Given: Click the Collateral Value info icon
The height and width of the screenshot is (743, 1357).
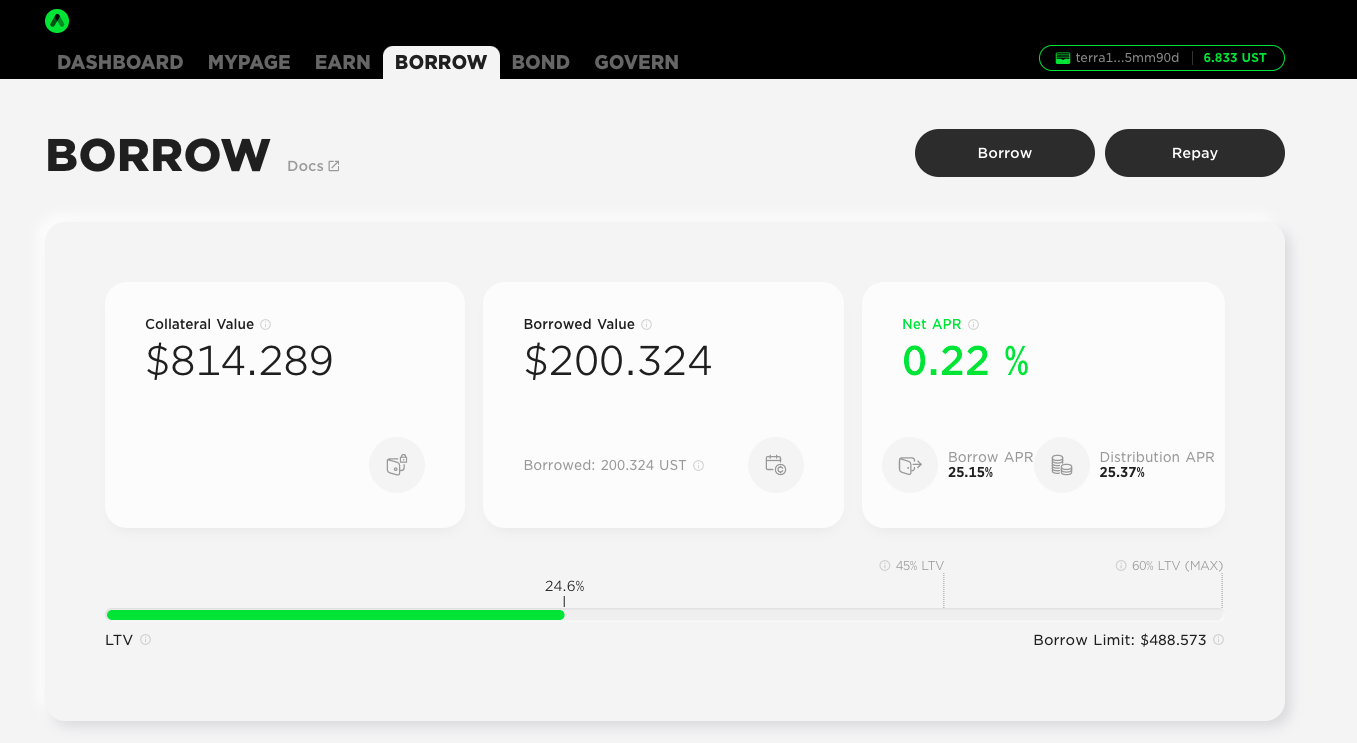Looking at the screenshot, I should 266,324.
